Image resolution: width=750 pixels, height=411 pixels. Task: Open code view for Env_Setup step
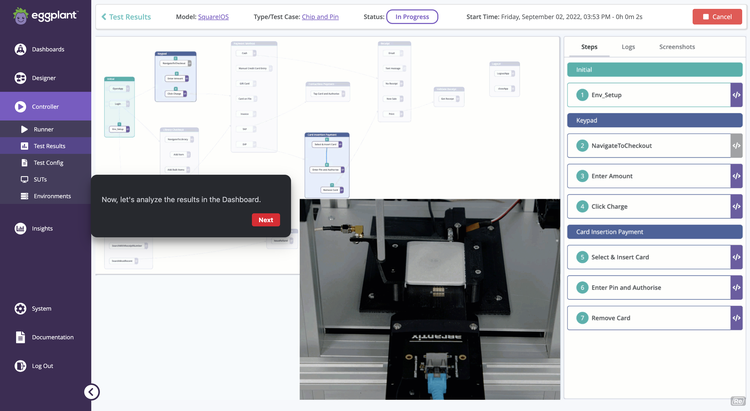[x=736, y=95]
